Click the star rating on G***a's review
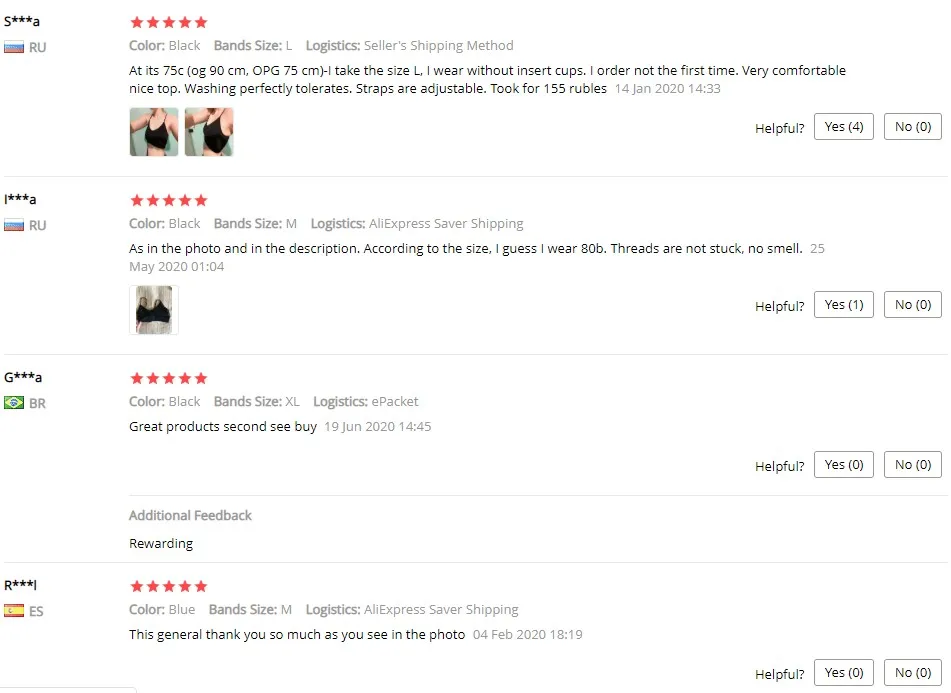The image size is (951, 693). click(169, 378)
